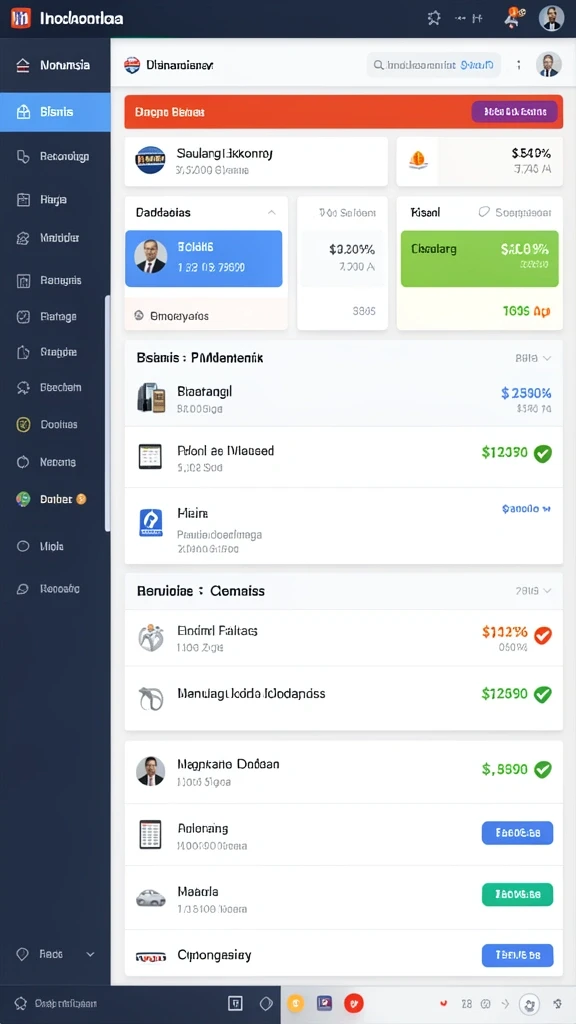
Task: Collapse the Dadadoias panel chevron
Action: tap(272, 212)
